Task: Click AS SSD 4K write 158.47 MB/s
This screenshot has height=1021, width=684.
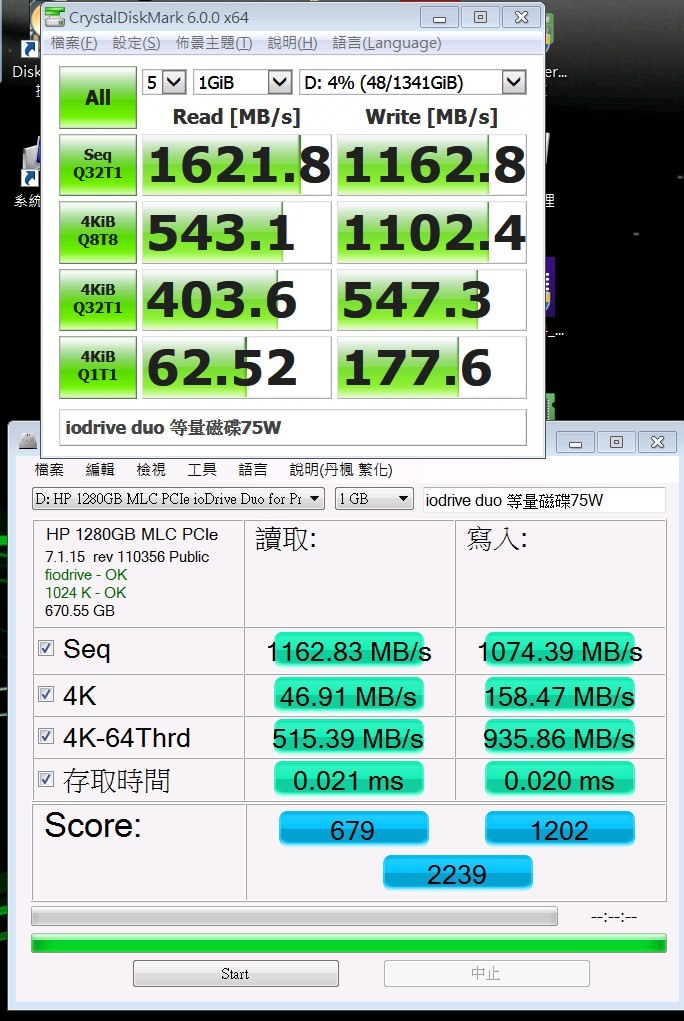Action: point(560,695)
